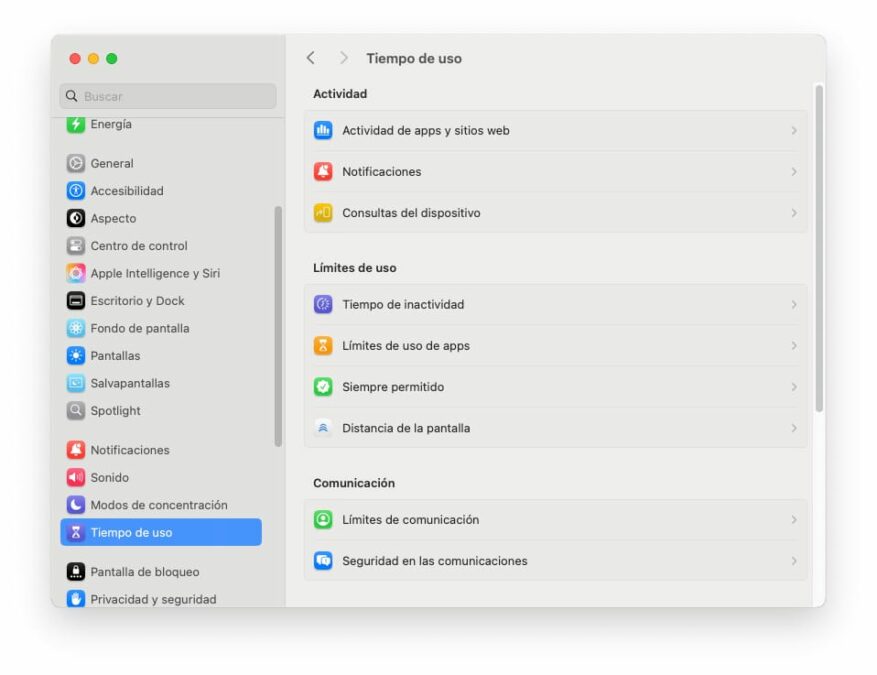877x675 pixels.
Task: Click the Tiempo de uso hourglass icon
Action: pyautogui.click(x=76, y=532)
